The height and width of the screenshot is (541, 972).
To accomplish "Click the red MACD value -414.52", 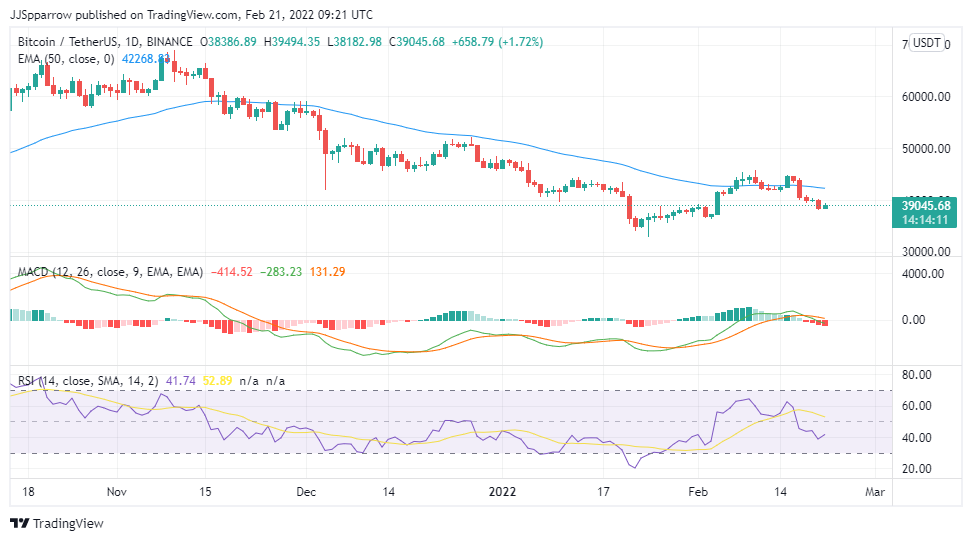I will pyautogui.click(x=233, y=272).
